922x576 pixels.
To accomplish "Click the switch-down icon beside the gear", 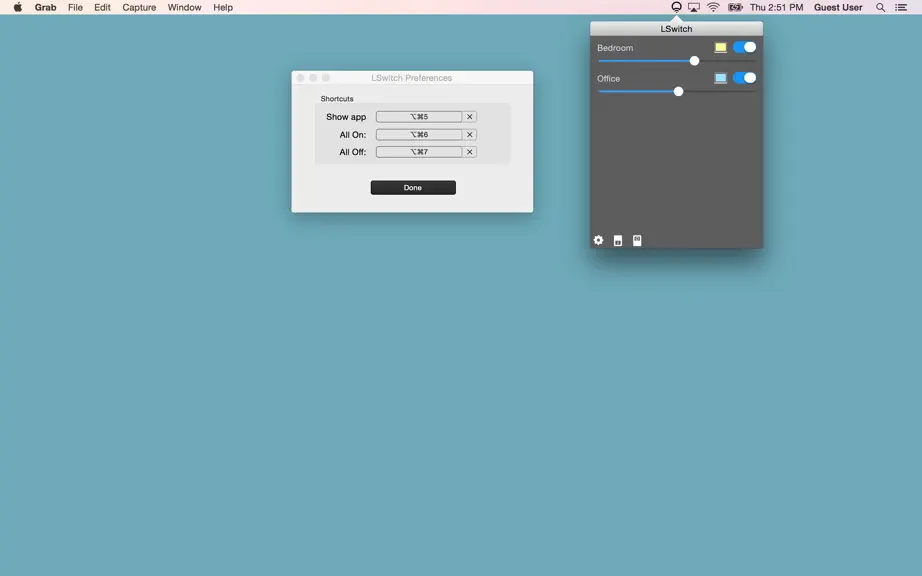I will tap(617, 240).
